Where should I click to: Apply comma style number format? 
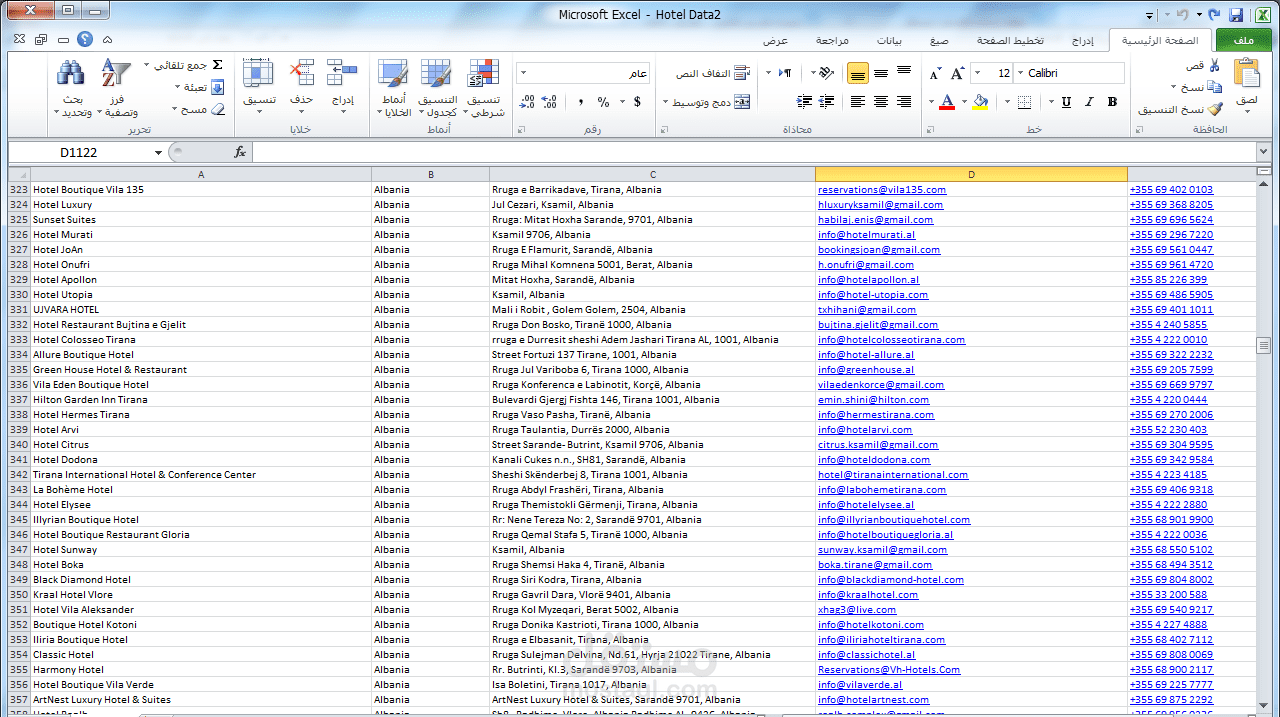(x=580, y=102)
